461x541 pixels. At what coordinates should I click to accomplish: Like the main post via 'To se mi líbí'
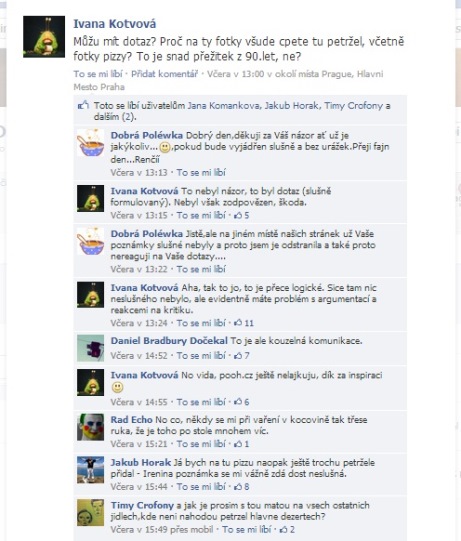click(98, 74)
